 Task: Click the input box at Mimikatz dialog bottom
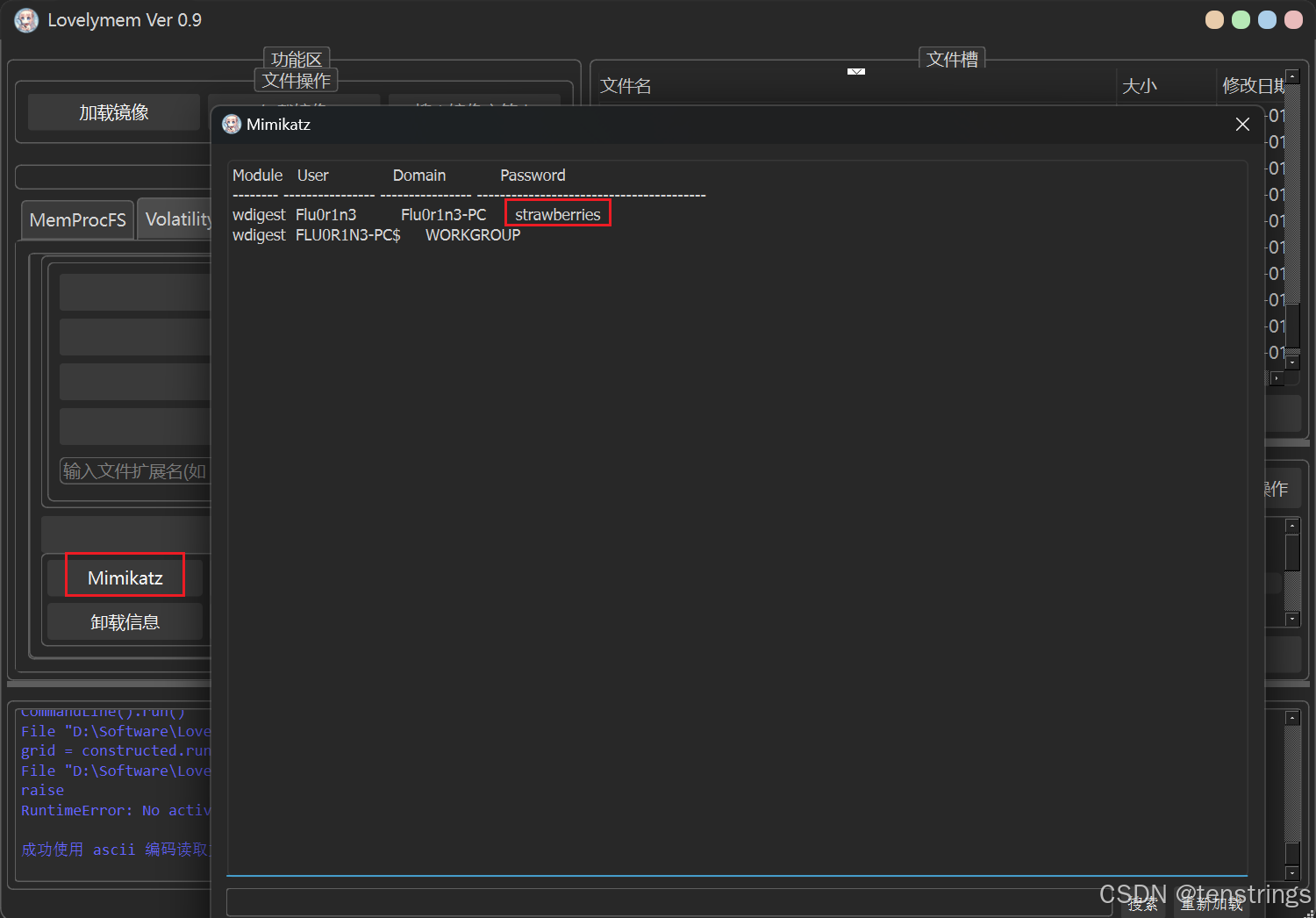pyautogui.click(x=670, y=902)
